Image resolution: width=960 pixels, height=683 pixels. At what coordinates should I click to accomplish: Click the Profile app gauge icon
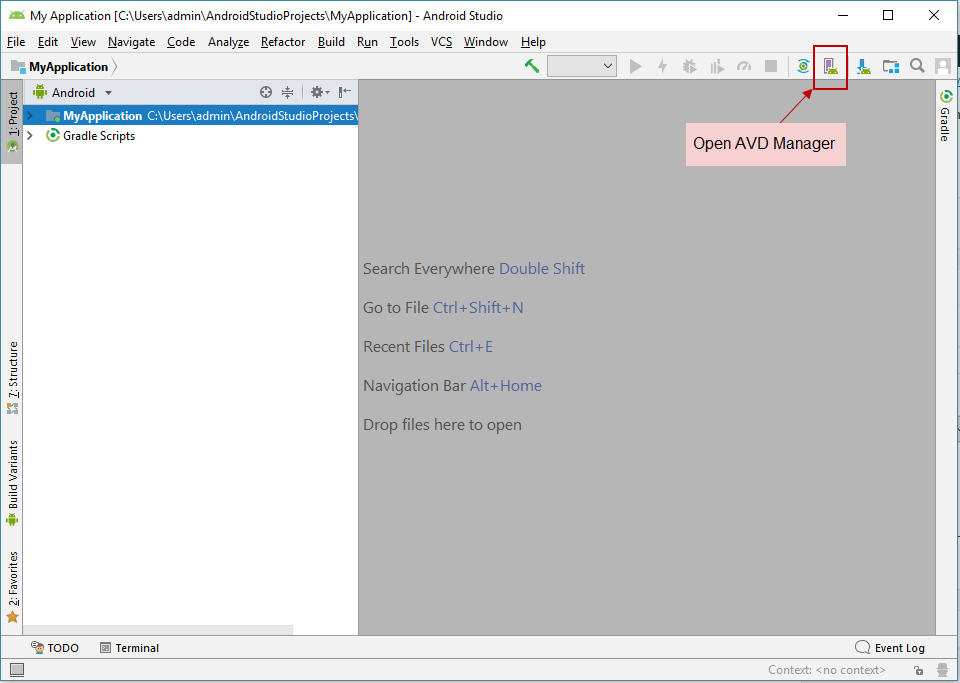(744, 66)
